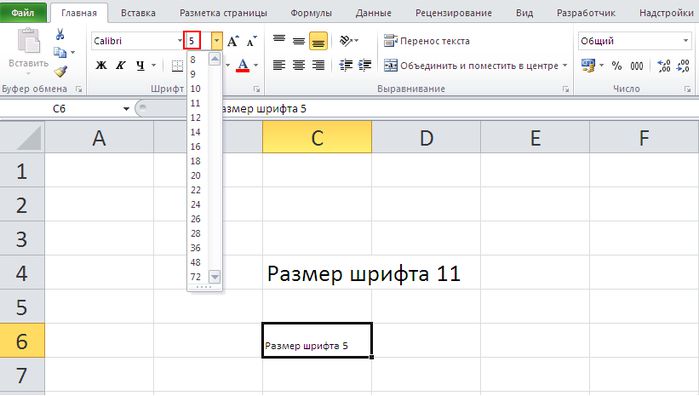Align cell text to center

point(298,66)
